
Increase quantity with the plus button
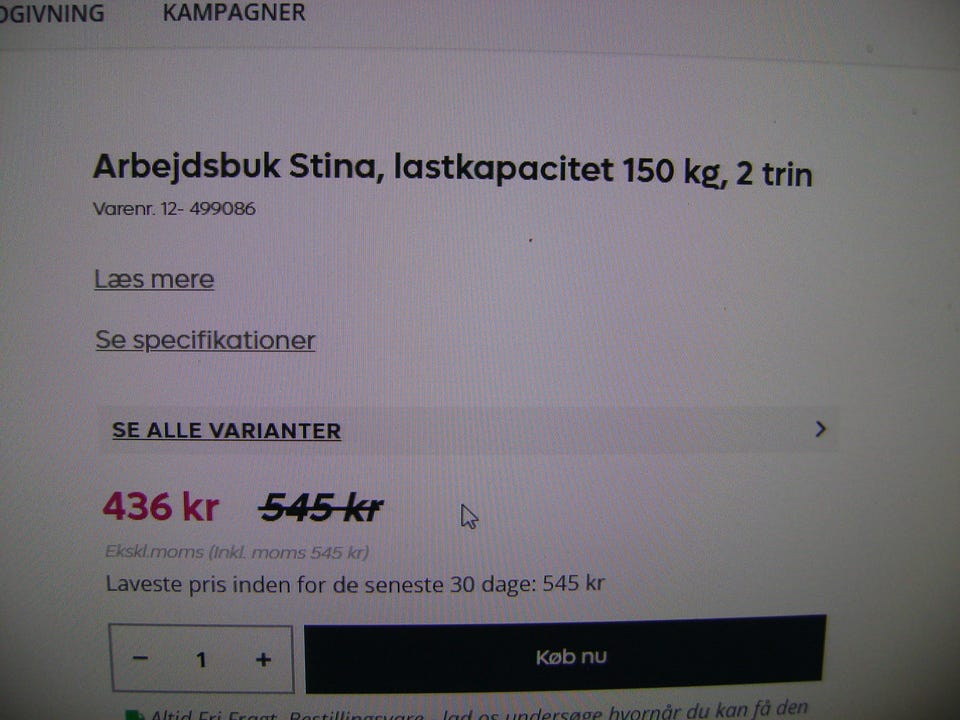263,659
